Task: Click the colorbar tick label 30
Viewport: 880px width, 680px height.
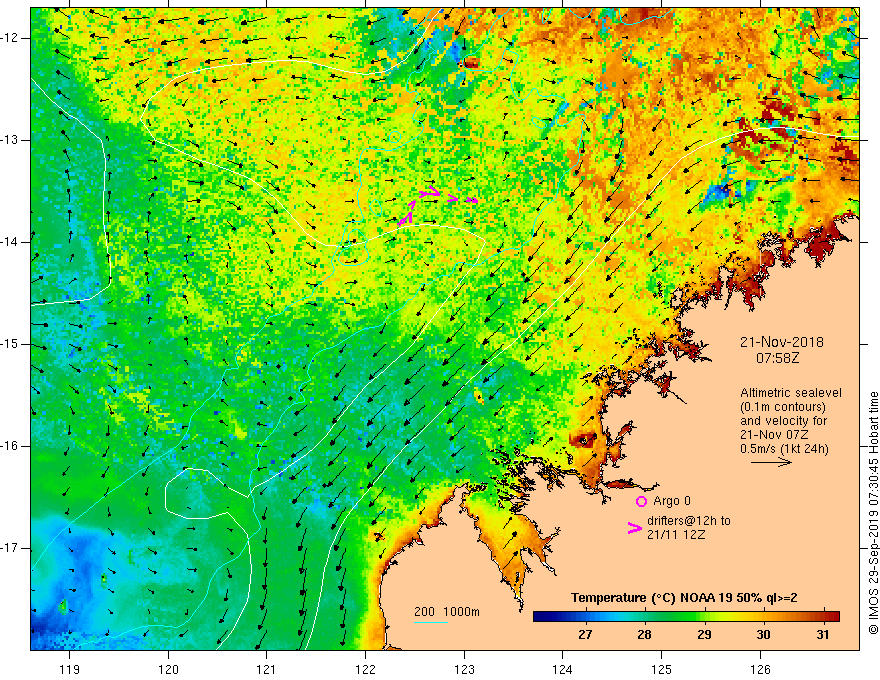Action: coord(763,635)
